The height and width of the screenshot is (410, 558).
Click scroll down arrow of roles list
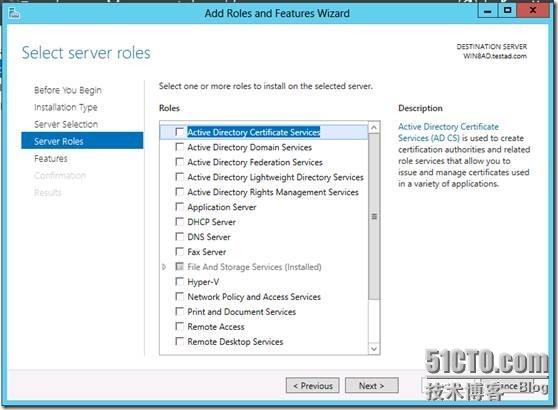click(x=374, y=349)
